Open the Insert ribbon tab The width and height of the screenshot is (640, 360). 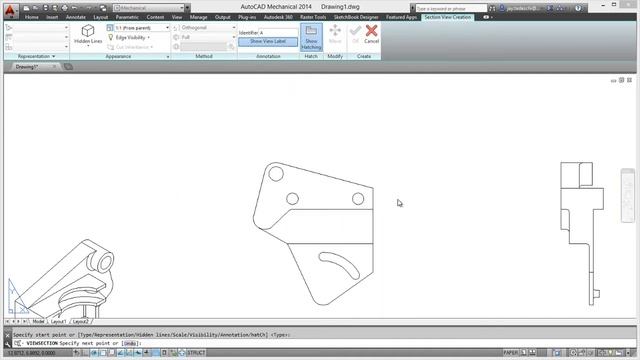52,17
